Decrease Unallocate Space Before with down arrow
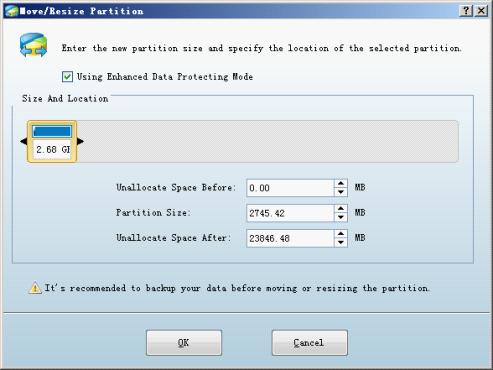The width and height of the screenshot is (493, 370). [x=341, y=192]
